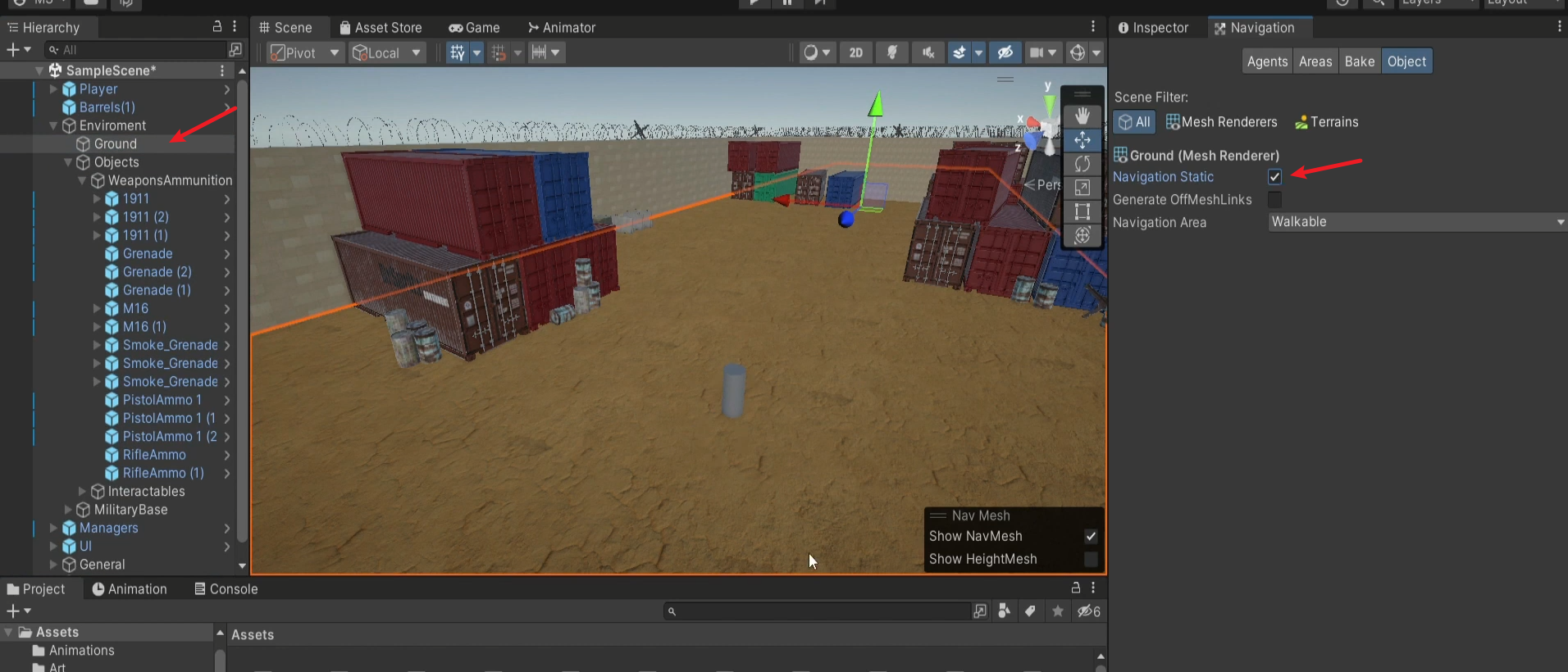
Task: Toggle 2D scene view mode
Action: 855,52
